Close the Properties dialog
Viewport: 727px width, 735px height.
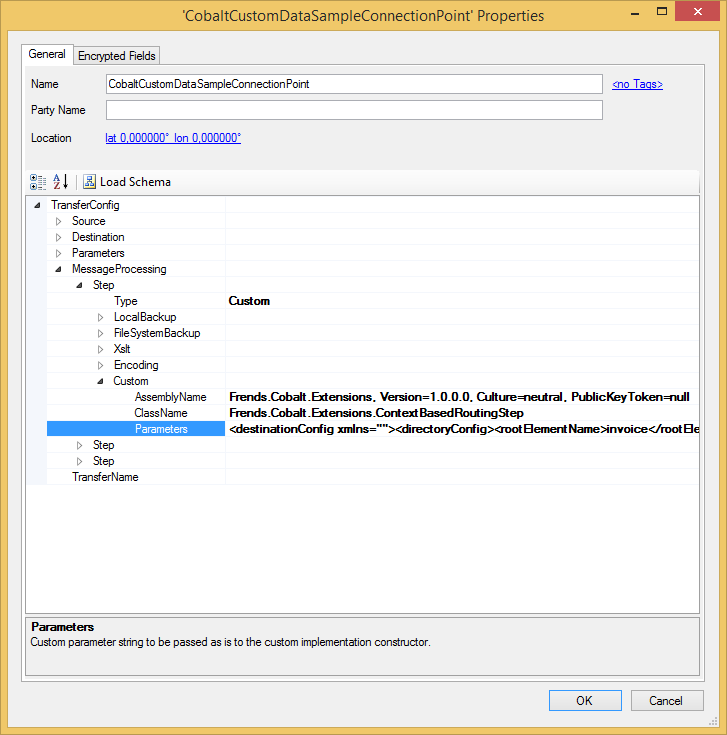(697, 12)
